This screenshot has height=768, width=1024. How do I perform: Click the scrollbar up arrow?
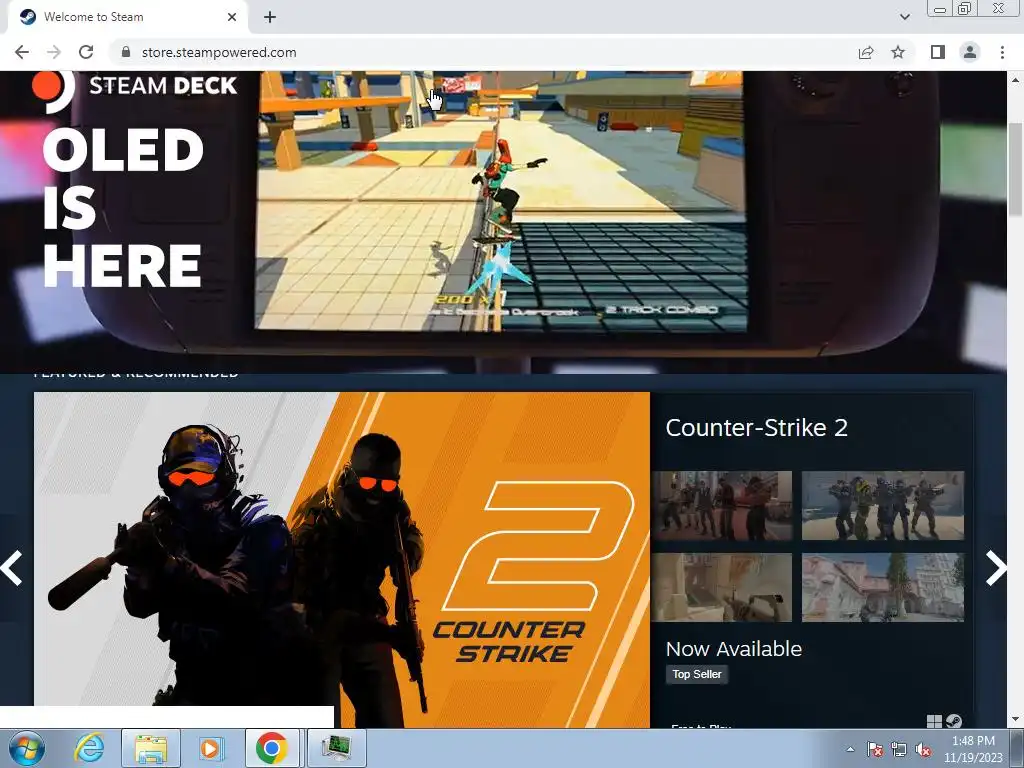coord(1016,80)
